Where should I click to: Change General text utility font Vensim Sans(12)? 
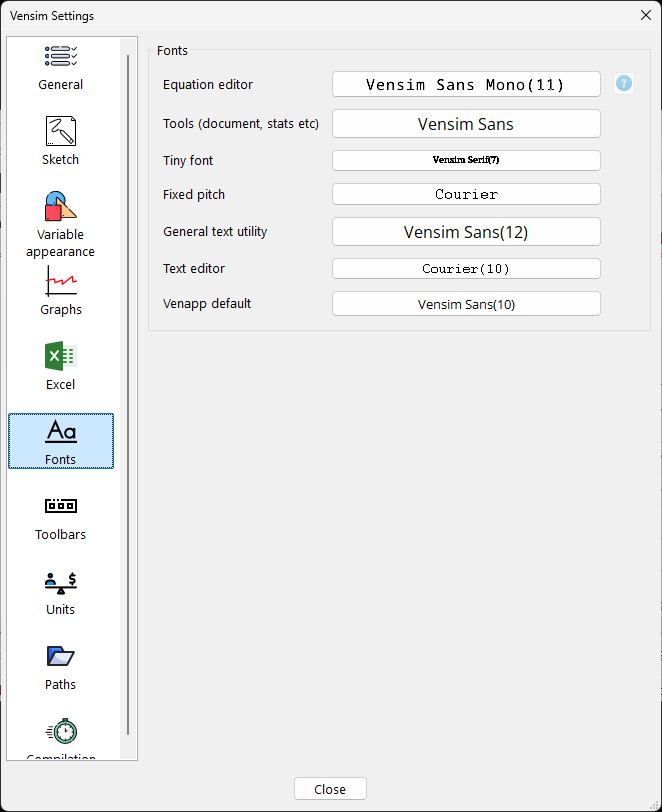click(466, 232)
